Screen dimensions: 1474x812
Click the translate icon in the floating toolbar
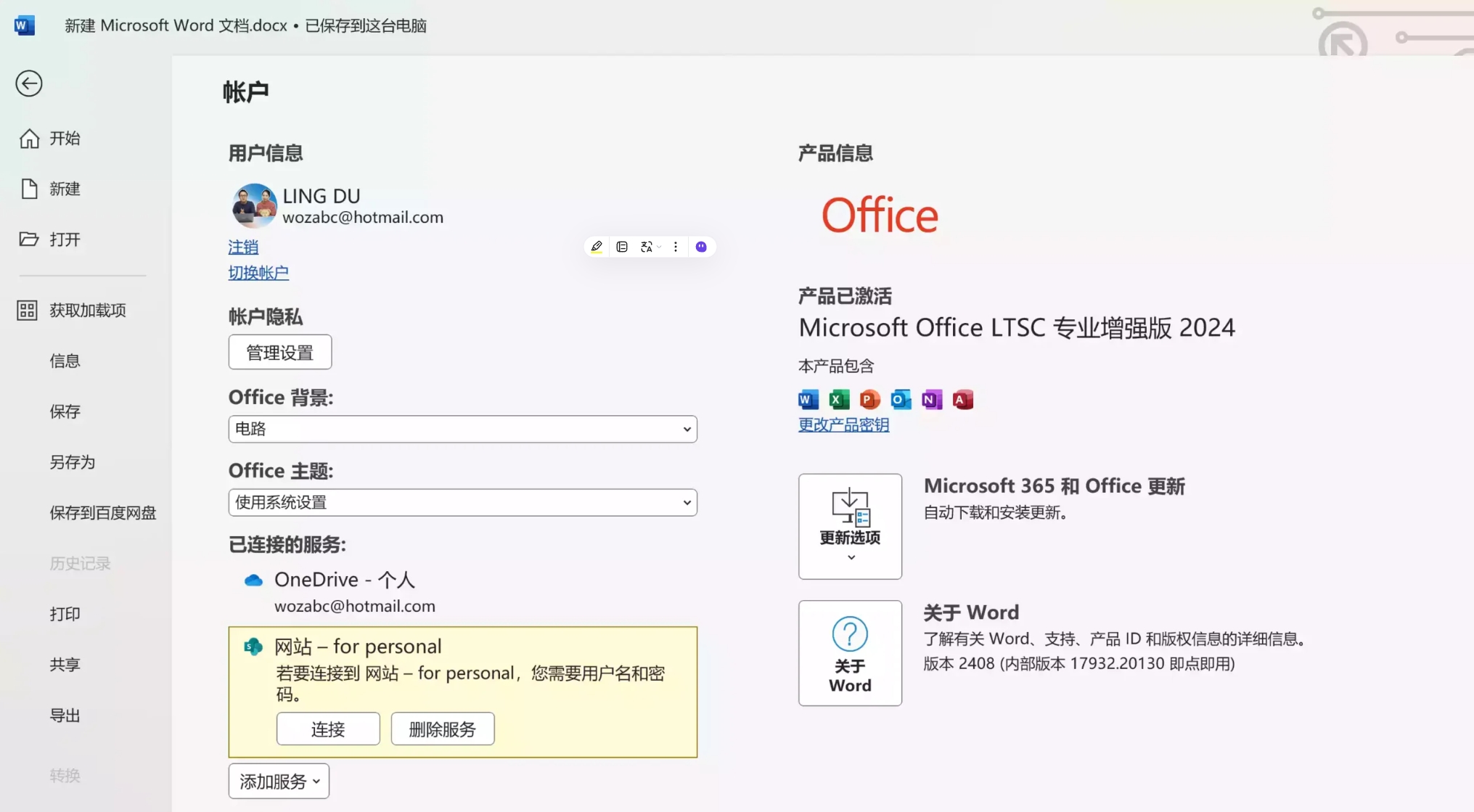[x=647, y=247]
